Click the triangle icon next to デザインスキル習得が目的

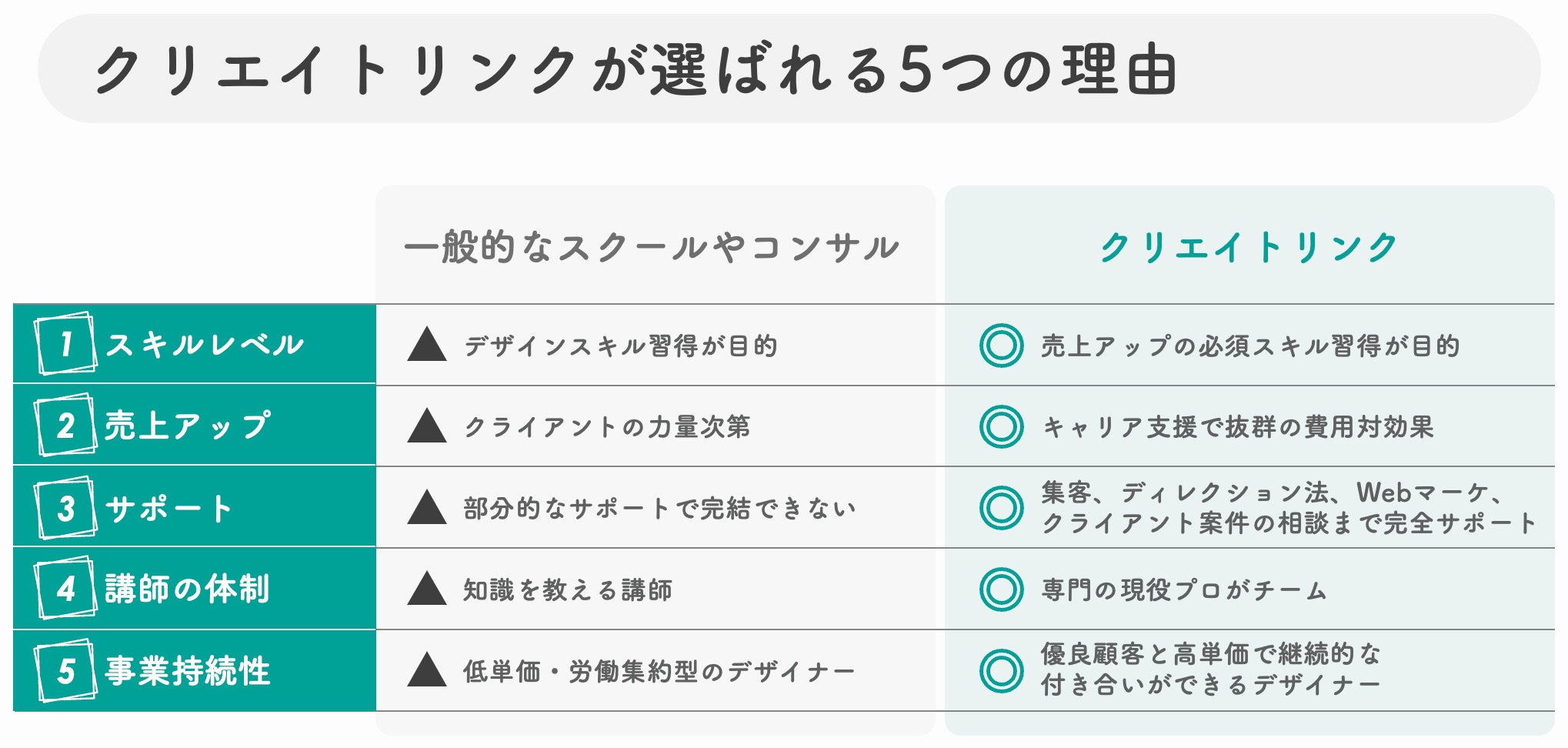(427, 344)
